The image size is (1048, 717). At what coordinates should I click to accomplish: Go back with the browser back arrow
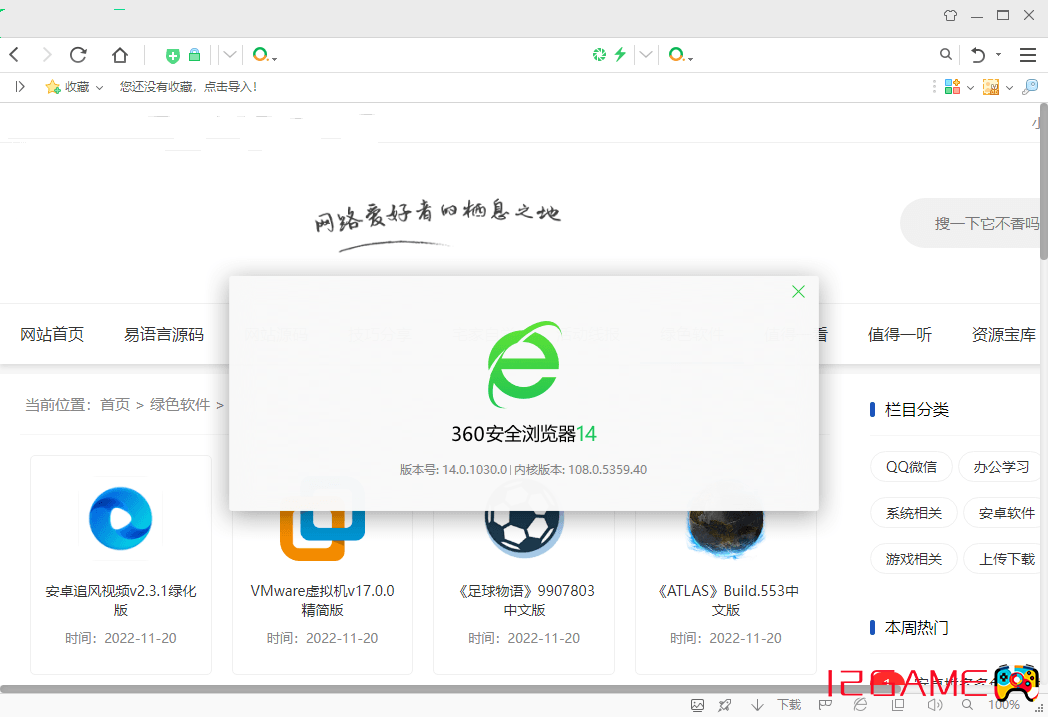(x=15, y=55)
